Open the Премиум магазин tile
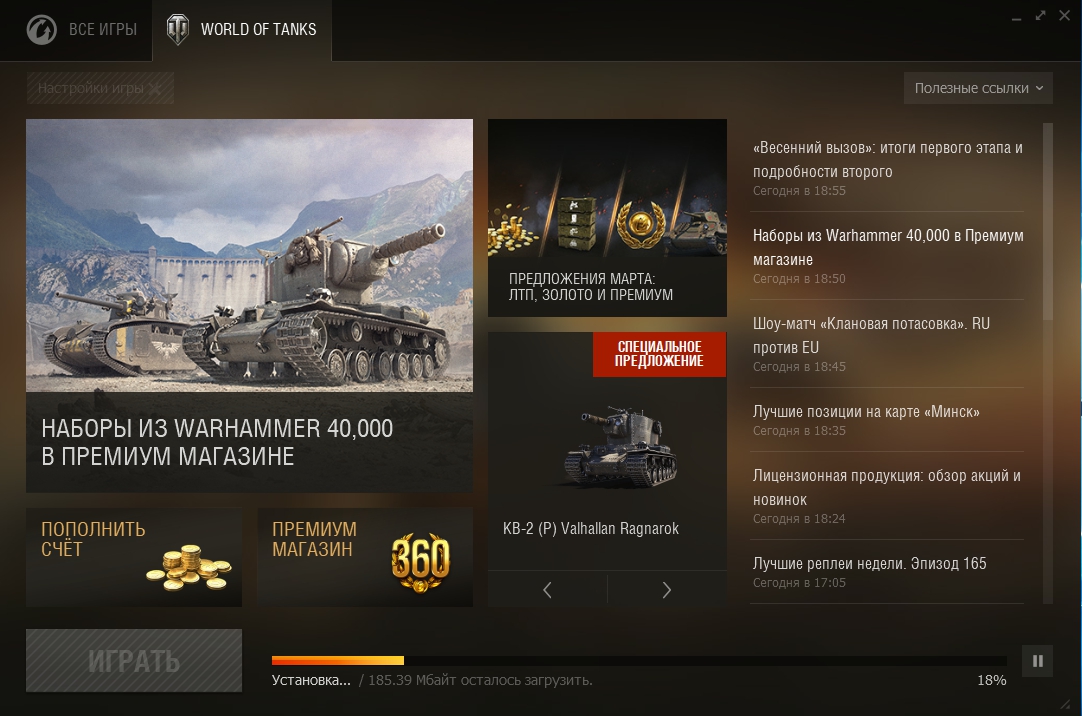This screenshot has height=716, width=1082. coord(365,557)
